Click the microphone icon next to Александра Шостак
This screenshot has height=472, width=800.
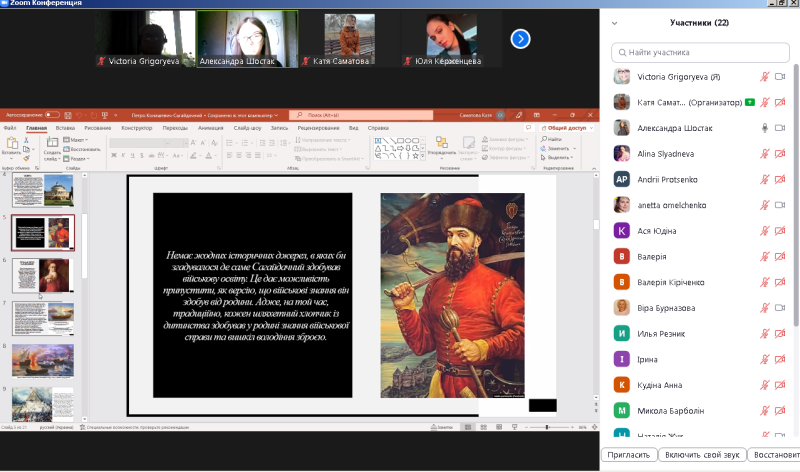point(764,128)
